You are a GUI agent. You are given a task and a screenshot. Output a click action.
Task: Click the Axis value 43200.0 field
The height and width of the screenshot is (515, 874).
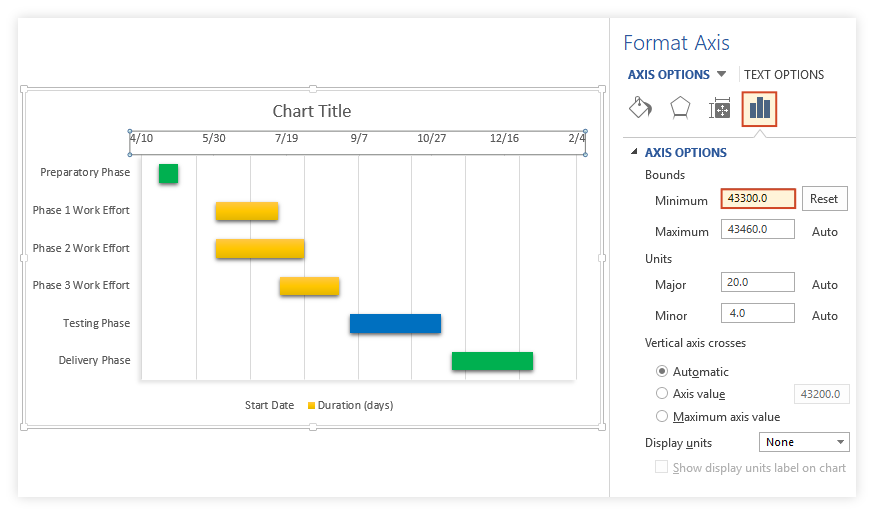[x=821, y=394]
